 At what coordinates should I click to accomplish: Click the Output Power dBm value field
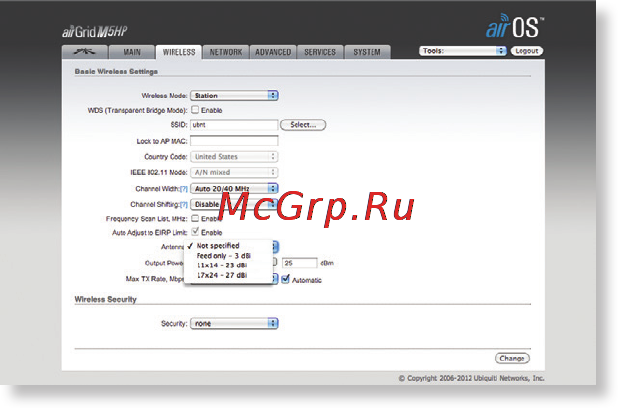(300, 263)
